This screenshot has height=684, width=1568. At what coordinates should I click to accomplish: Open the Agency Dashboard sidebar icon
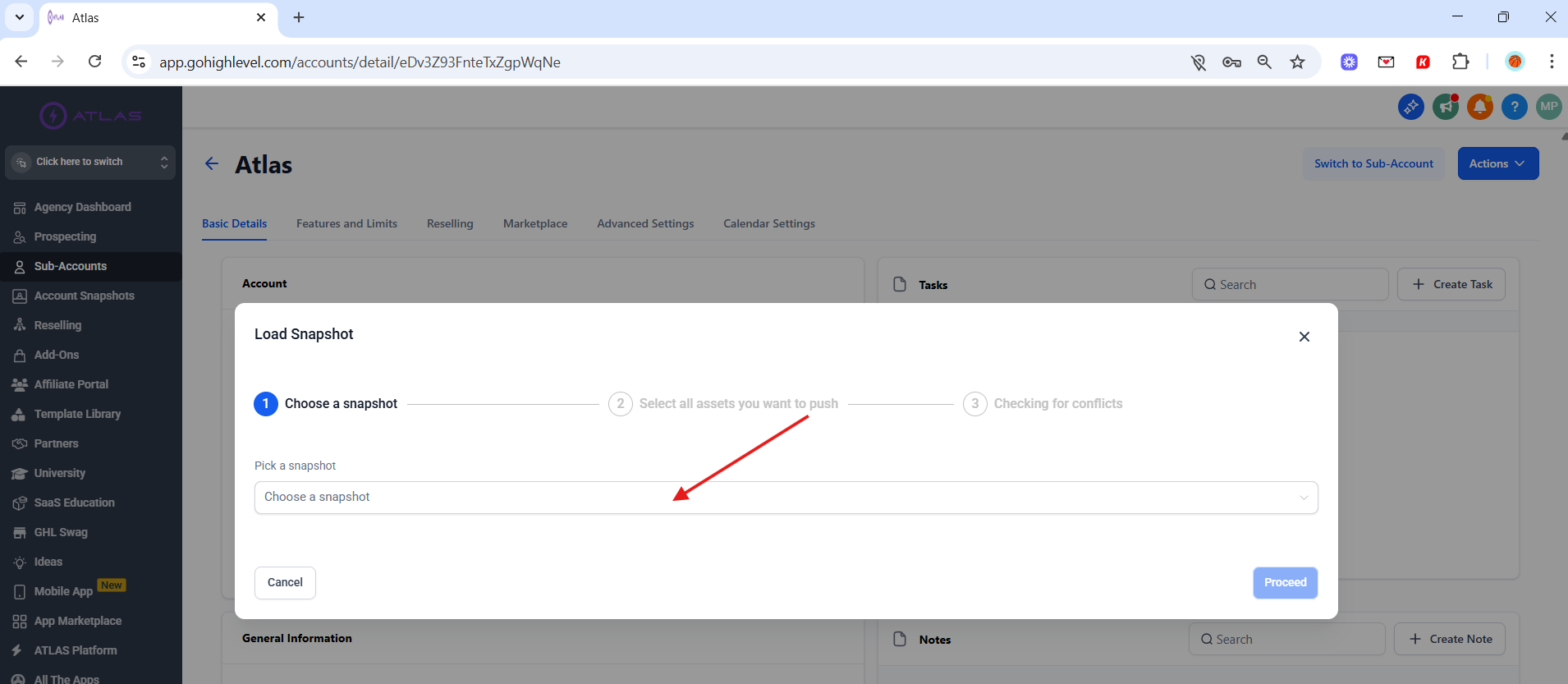20,208
